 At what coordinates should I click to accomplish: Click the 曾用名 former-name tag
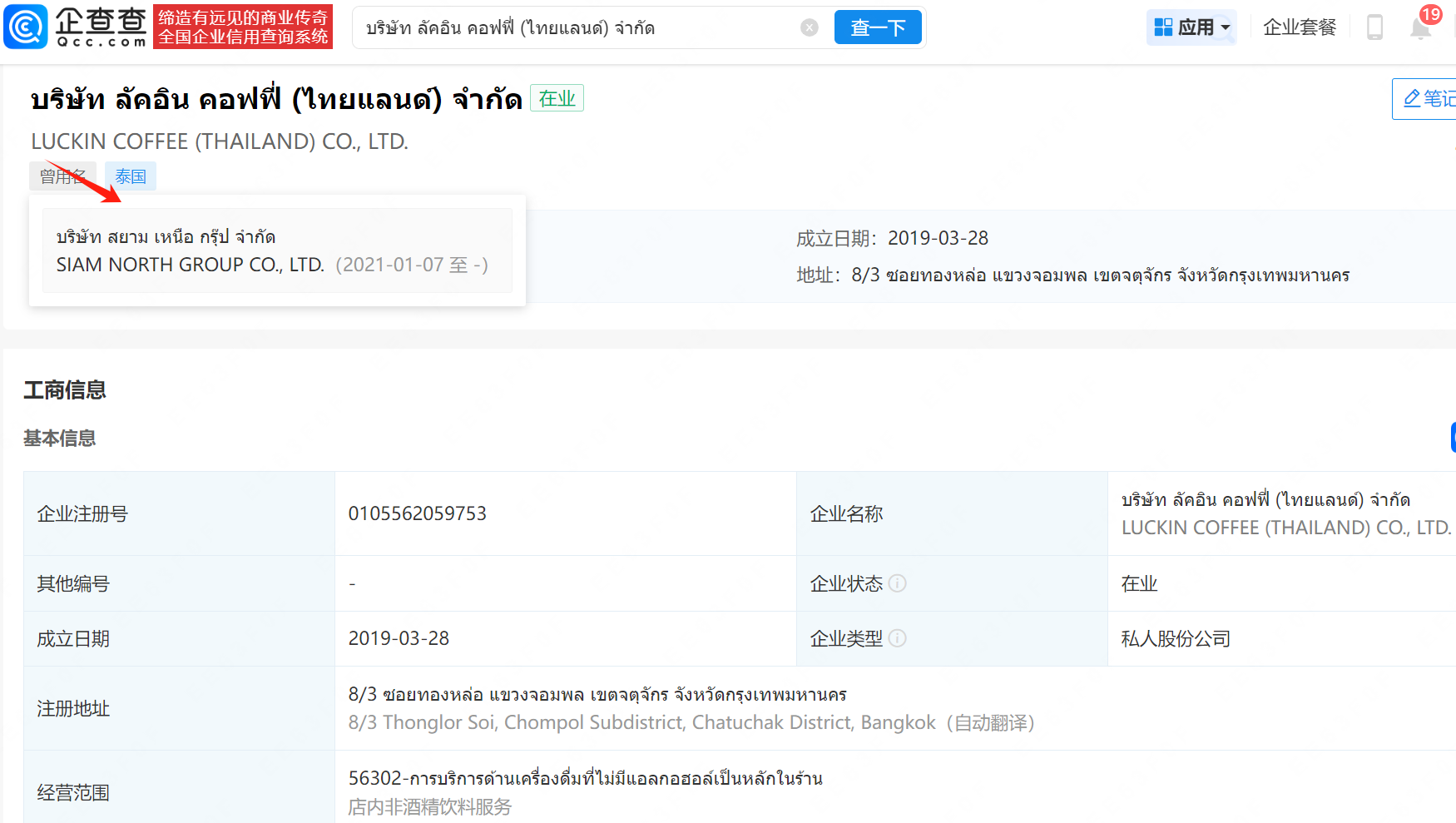pyautogui.click(x=63, y=176)
